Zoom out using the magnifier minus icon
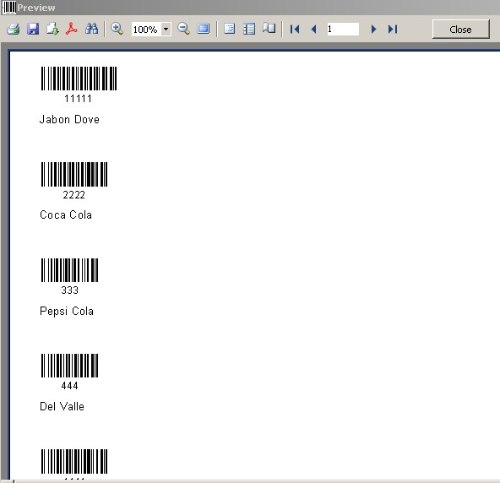The image size is (500, 483). (183, 29)
